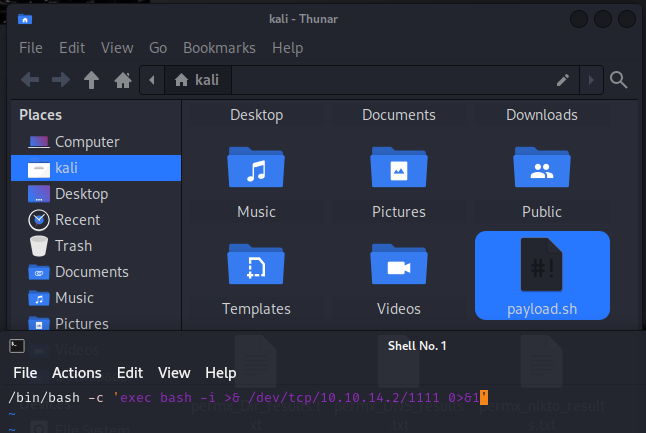Open Recent in the Places sidebar
The image size is (646, 433).
(96, 220)
